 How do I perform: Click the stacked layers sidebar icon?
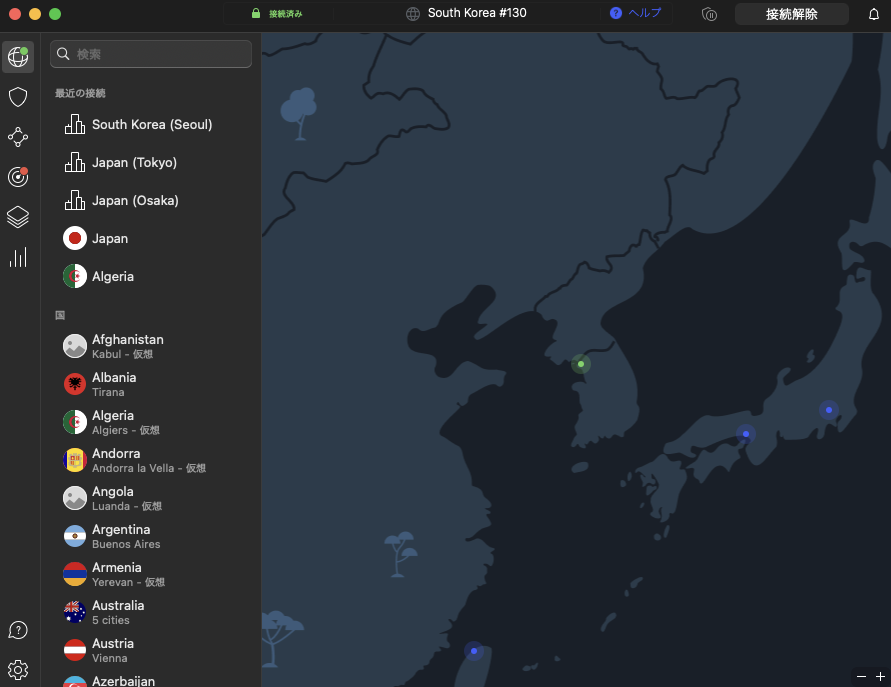pos(17,217)
